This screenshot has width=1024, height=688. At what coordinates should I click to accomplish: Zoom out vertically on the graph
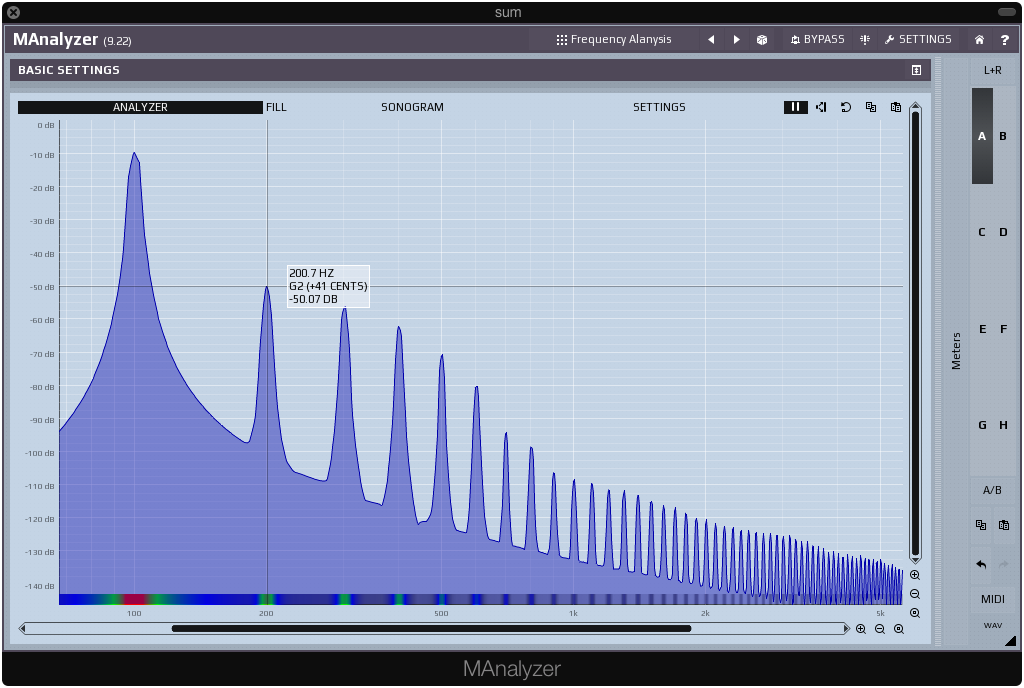pos(915,594)
